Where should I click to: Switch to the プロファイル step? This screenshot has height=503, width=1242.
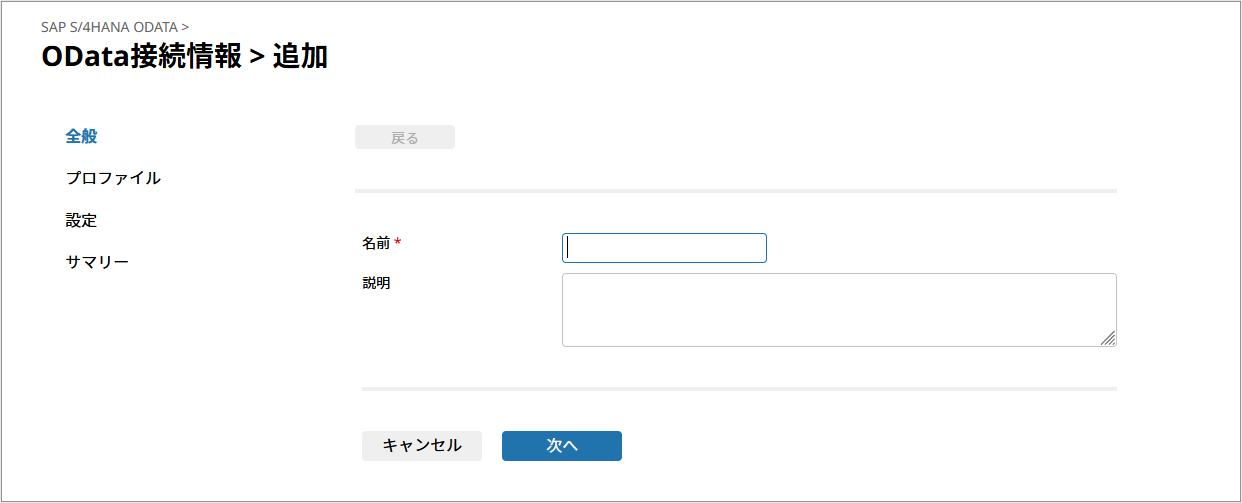pyautogui.click(x=113, y=179)
